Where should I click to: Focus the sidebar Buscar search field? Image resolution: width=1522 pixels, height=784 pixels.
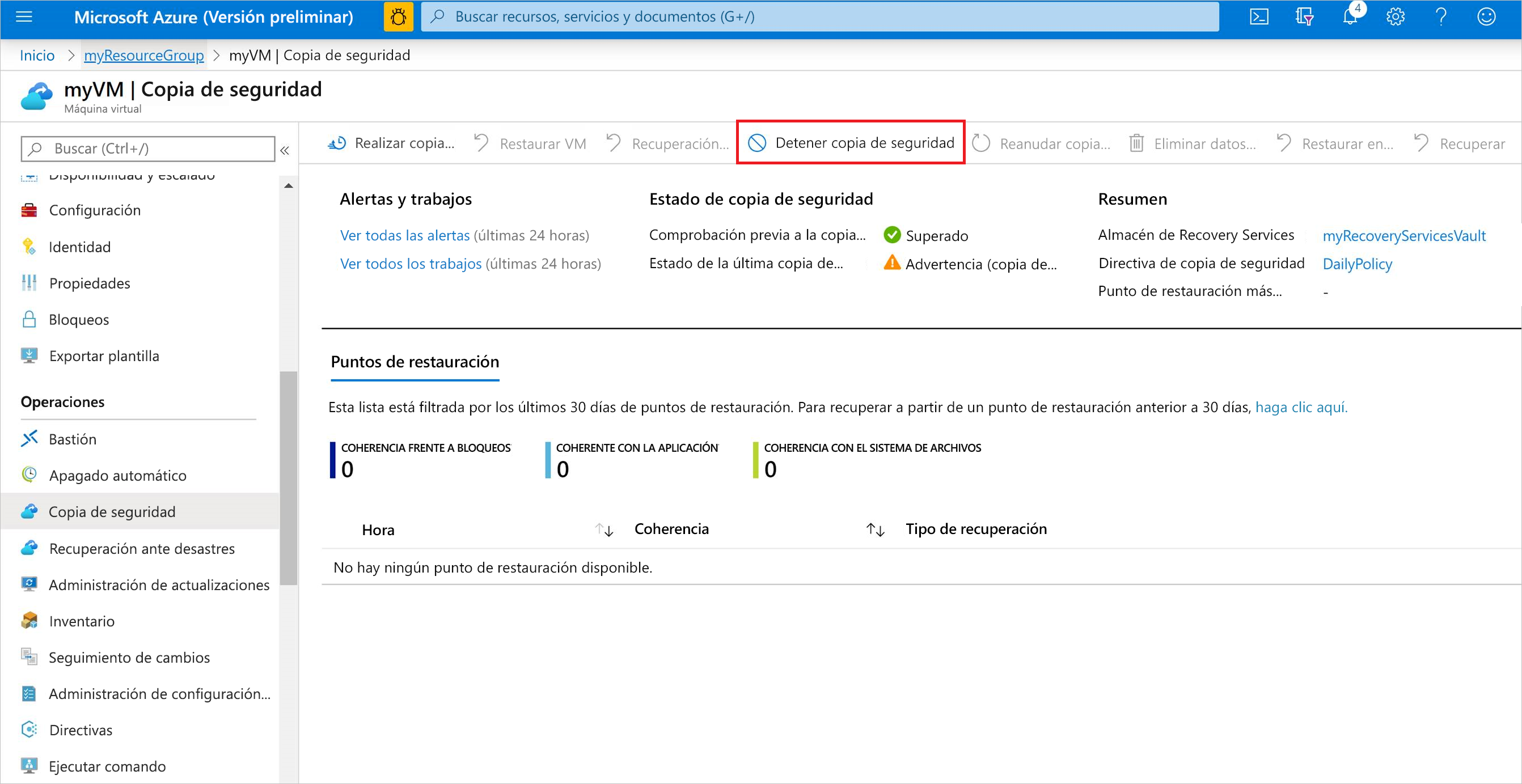tap(147, 149)
